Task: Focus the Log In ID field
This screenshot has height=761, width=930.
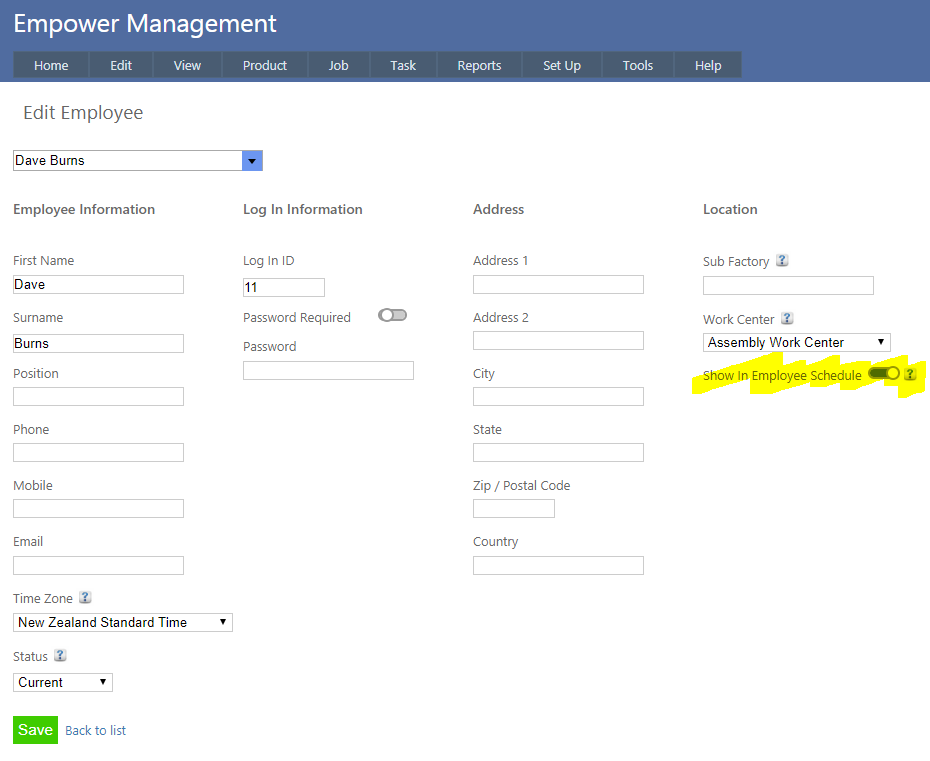Action: [284, 288]
